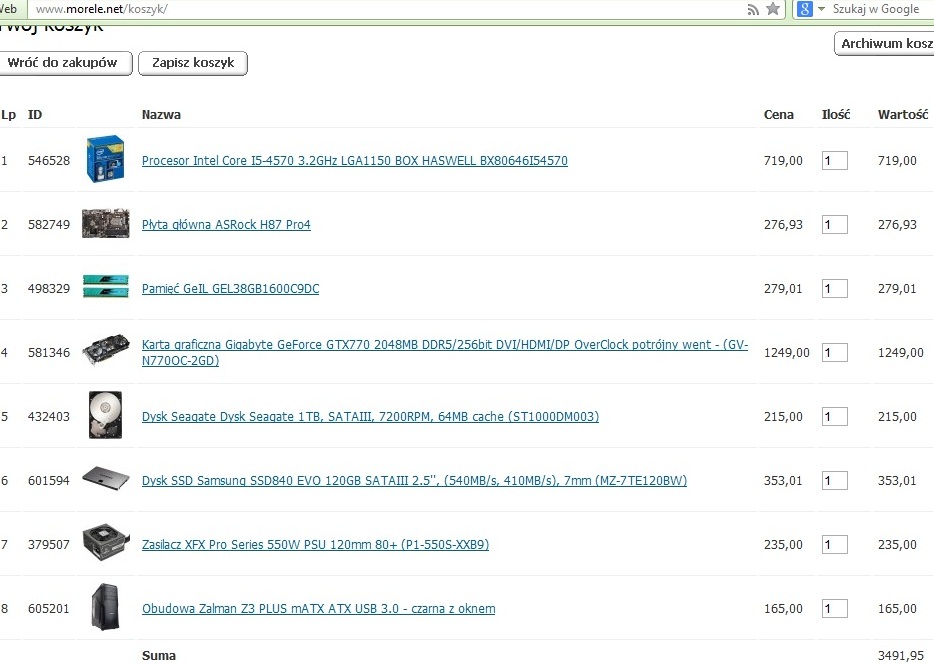Open Intel Core I5-4570 processor thumbnail
The height and width of the screenshot is (664, 934).
tap(105, 159)
